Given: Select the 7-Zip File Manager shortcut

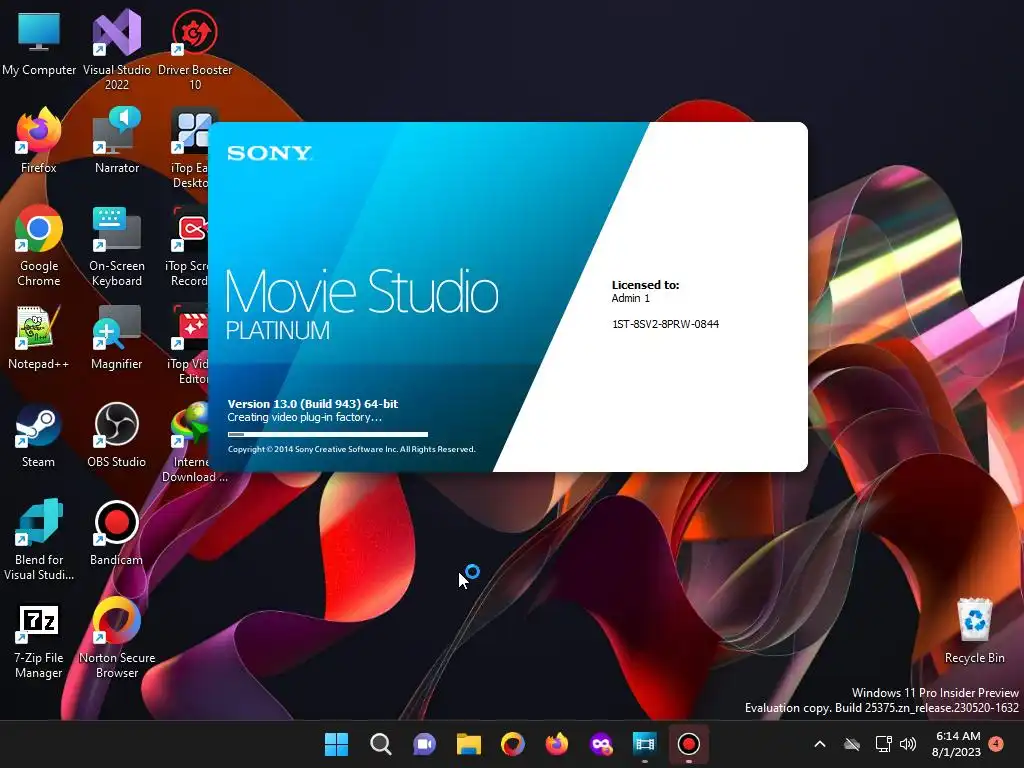Looking at the screenshot, I should (39, 642).
